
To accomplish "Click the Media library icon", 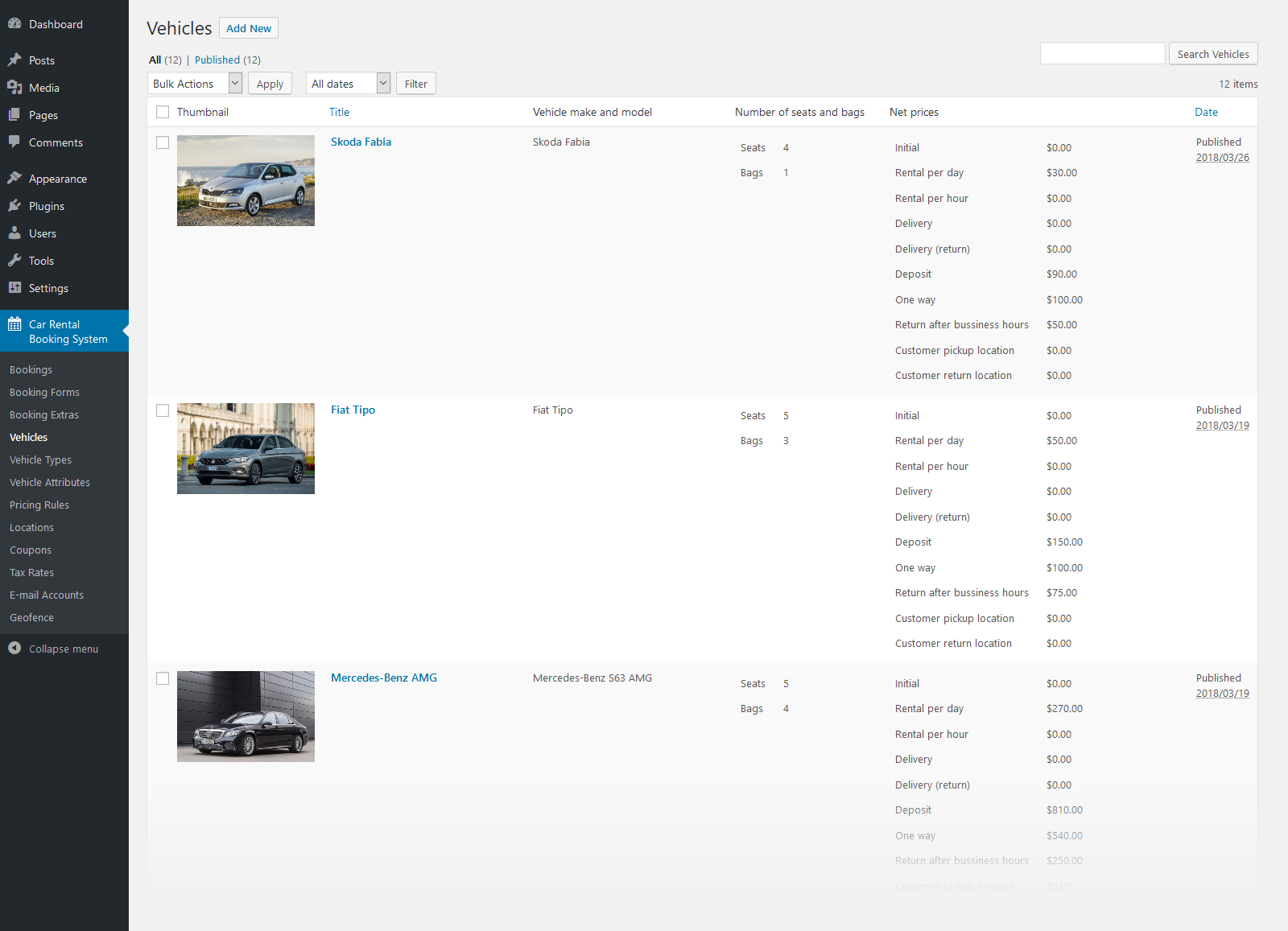I will (14, 88).
